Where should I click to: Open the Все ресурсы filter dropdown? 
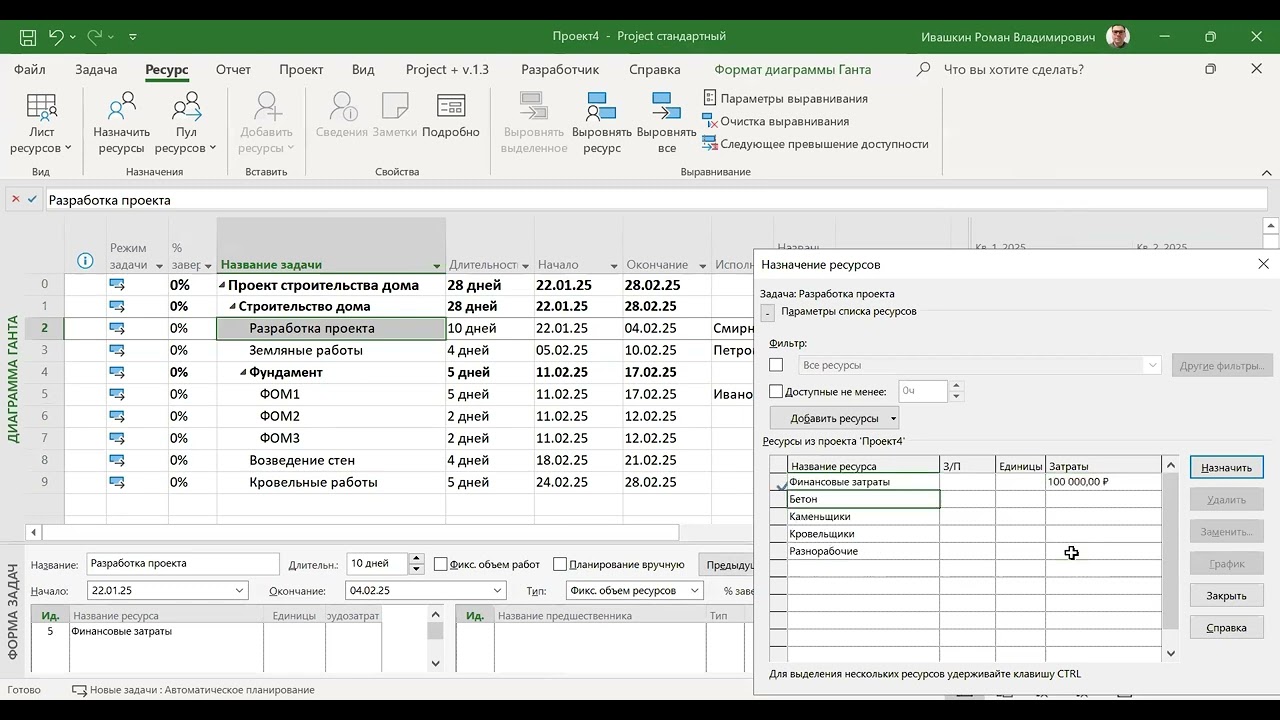click(1154, 365)
